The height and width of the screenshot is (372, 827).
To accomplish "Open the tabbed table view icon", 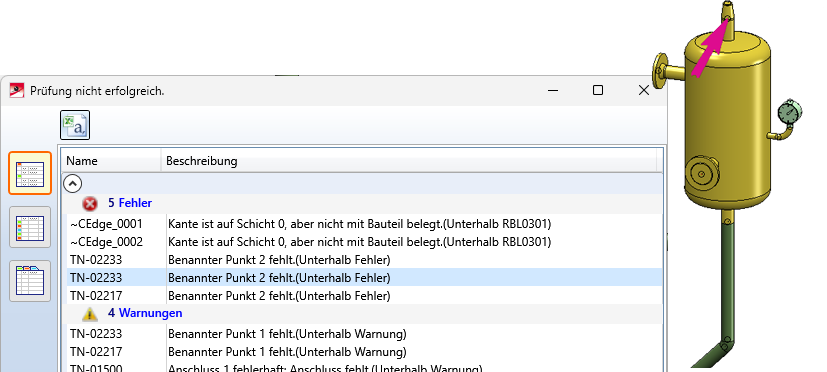I will tap(30, 281).
